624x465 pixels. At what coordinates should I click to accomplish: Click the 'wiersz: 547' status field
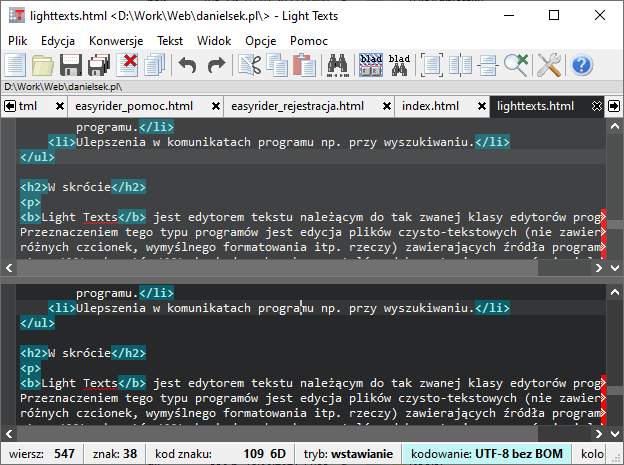pos(42,454)
